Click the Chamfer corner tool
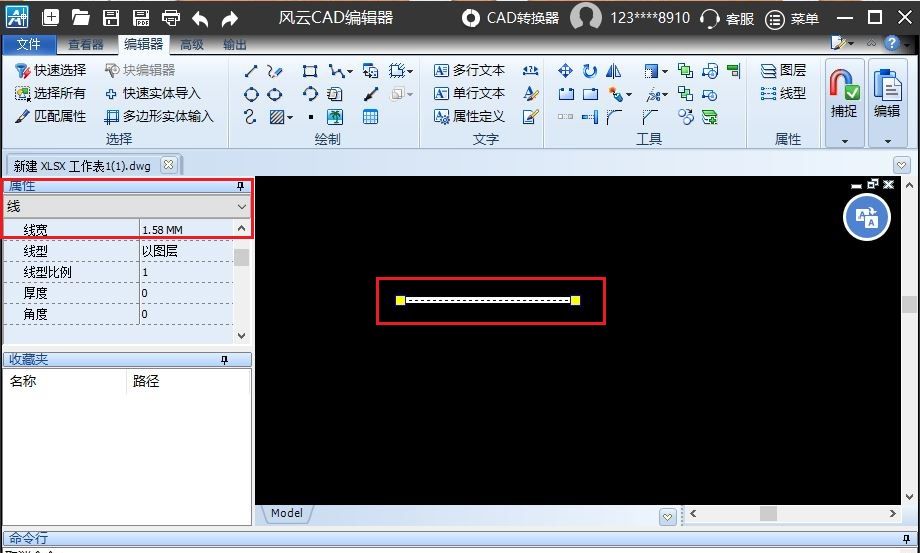This screenshot has width=920, height=553. pos(650,117)
